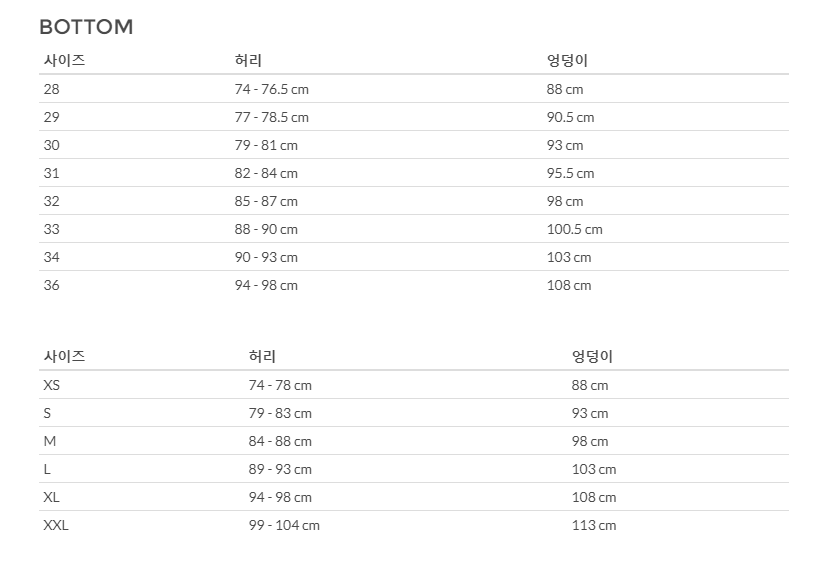
Task: Select the "77 - 78.5 cm" waist value
Action: [271, 117]
